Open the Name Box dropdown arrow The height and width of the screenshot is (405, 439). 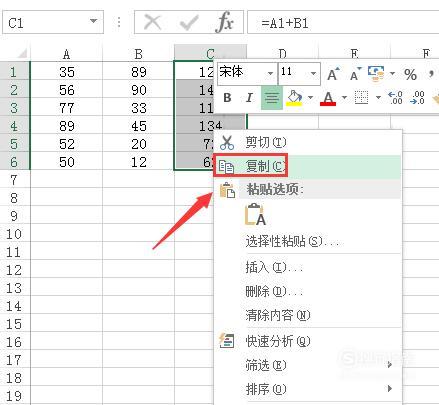[94, 21]
